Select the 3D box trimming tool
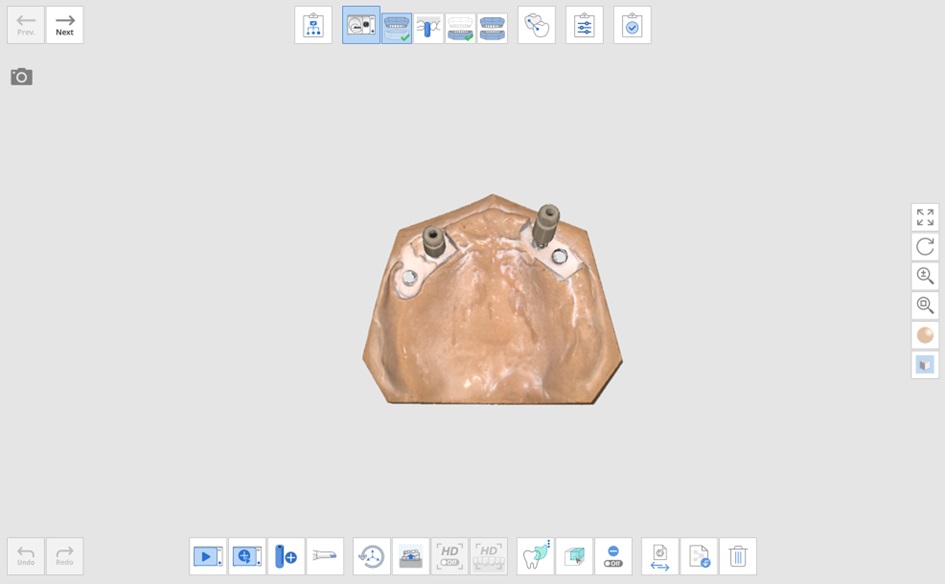Screen dimensions: 945x584 click(x=574, y=556)
